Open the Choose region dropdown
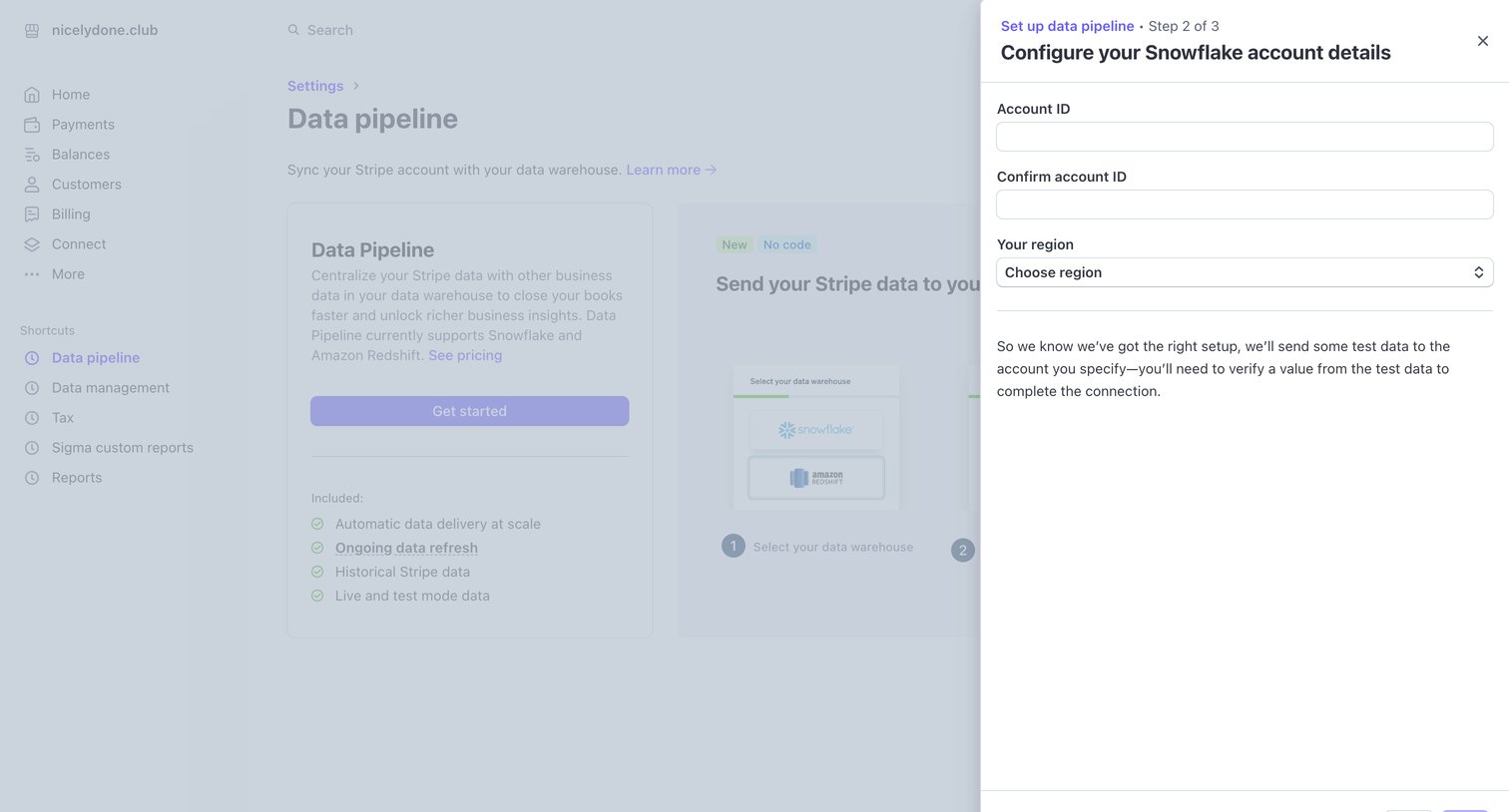Image resolution: width=1509 pixels, height=812 pixels. pyautogui.click(x=1245, y=272)
